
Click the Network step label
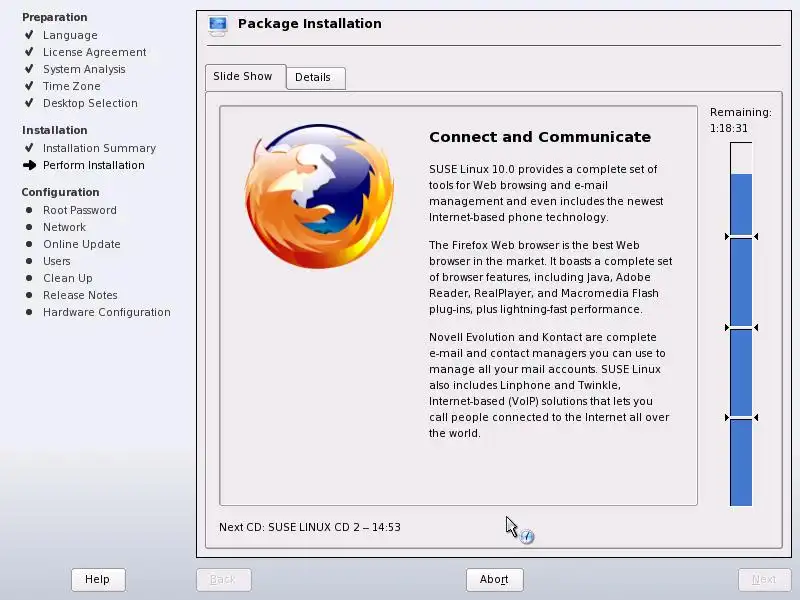pyautogui.click(x=64, y=227)
